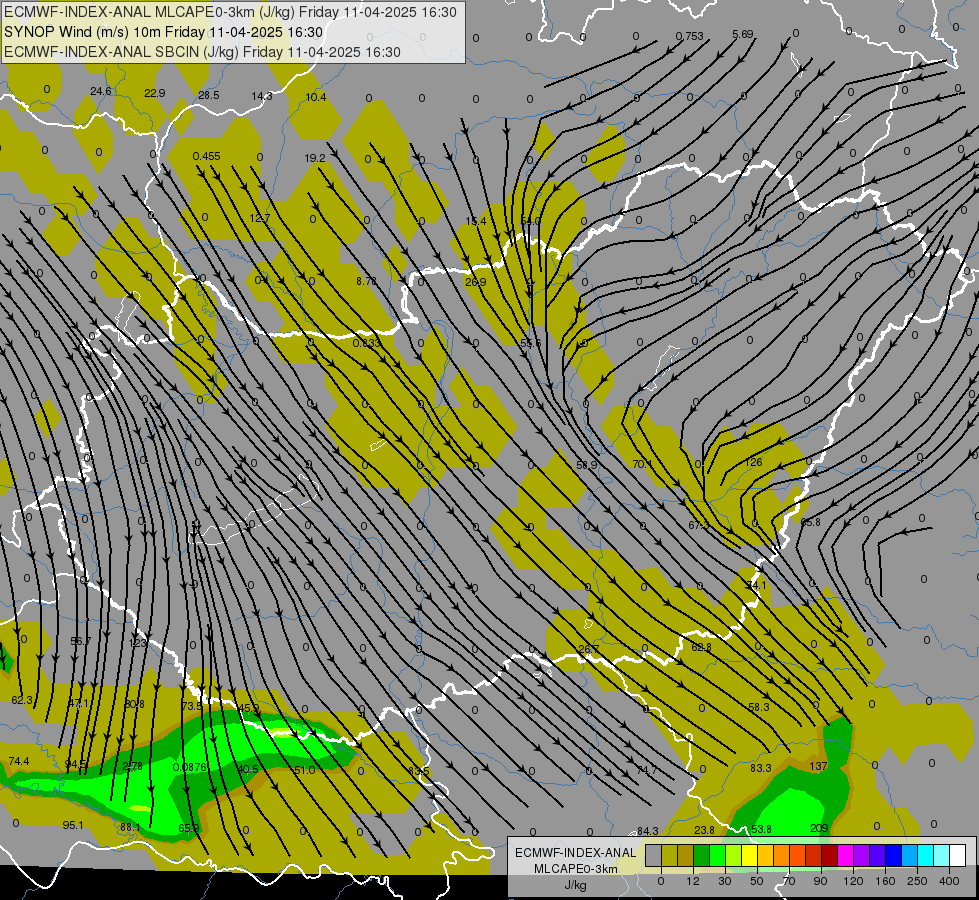Image resolution: width=979 pixels, height=900 pixels.
Task: Click the map value 22.9
Action: point(155,93)
